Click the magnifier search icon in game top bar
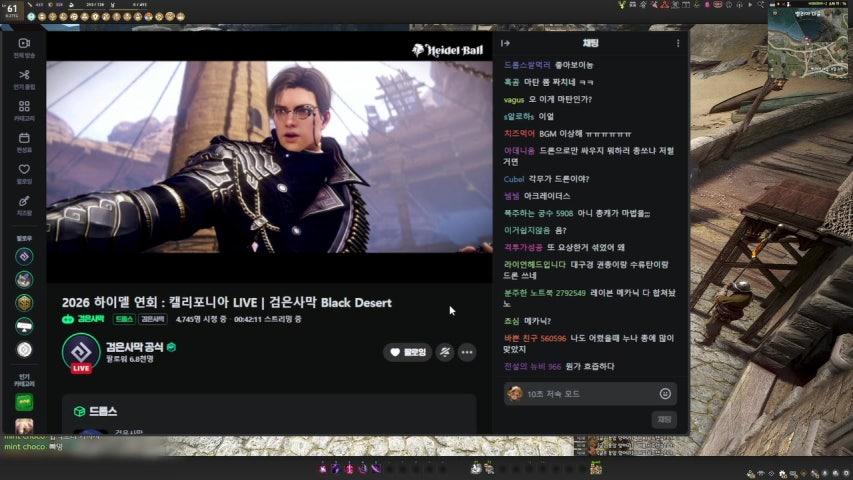853x480 pixels. pyautogui.click(x=761, y=4)
